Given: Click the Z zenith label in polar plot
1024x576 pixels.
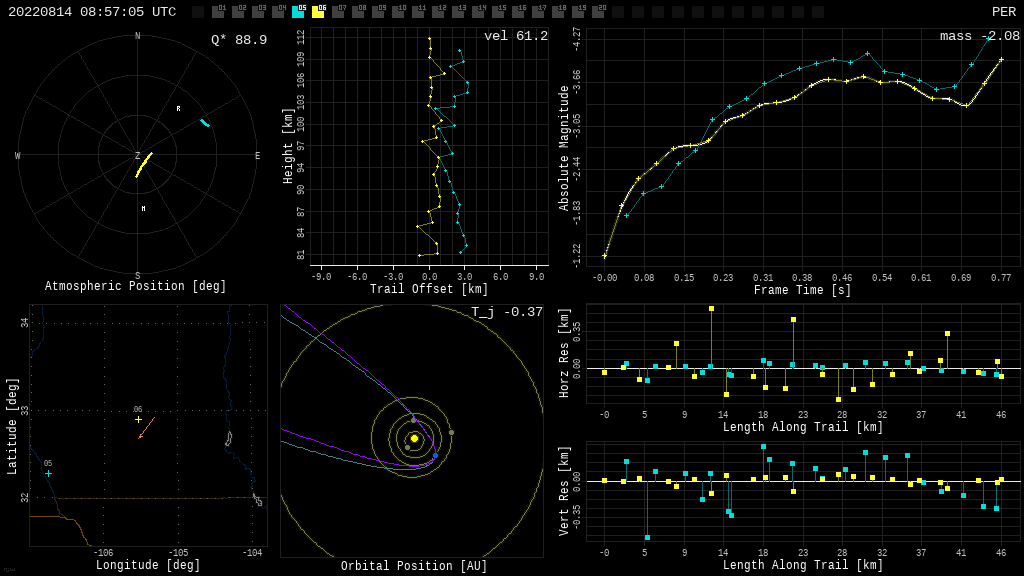Looking at the screenshot, I should click(x=138, y=156).
